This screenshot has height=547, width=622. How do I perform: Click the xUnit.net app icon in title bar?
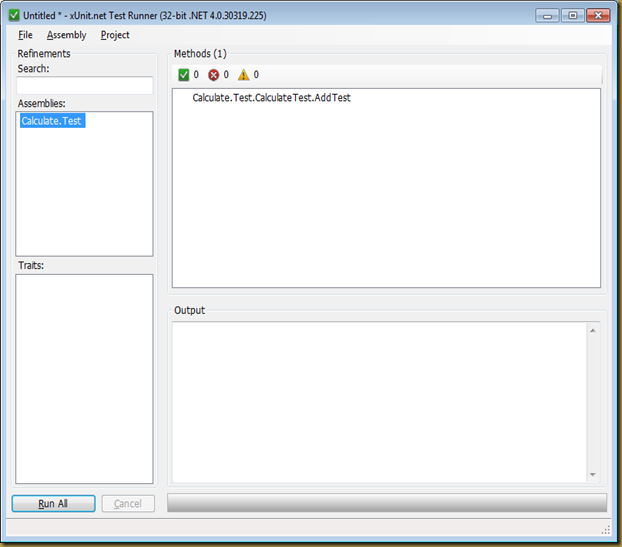tap(14, 15)
